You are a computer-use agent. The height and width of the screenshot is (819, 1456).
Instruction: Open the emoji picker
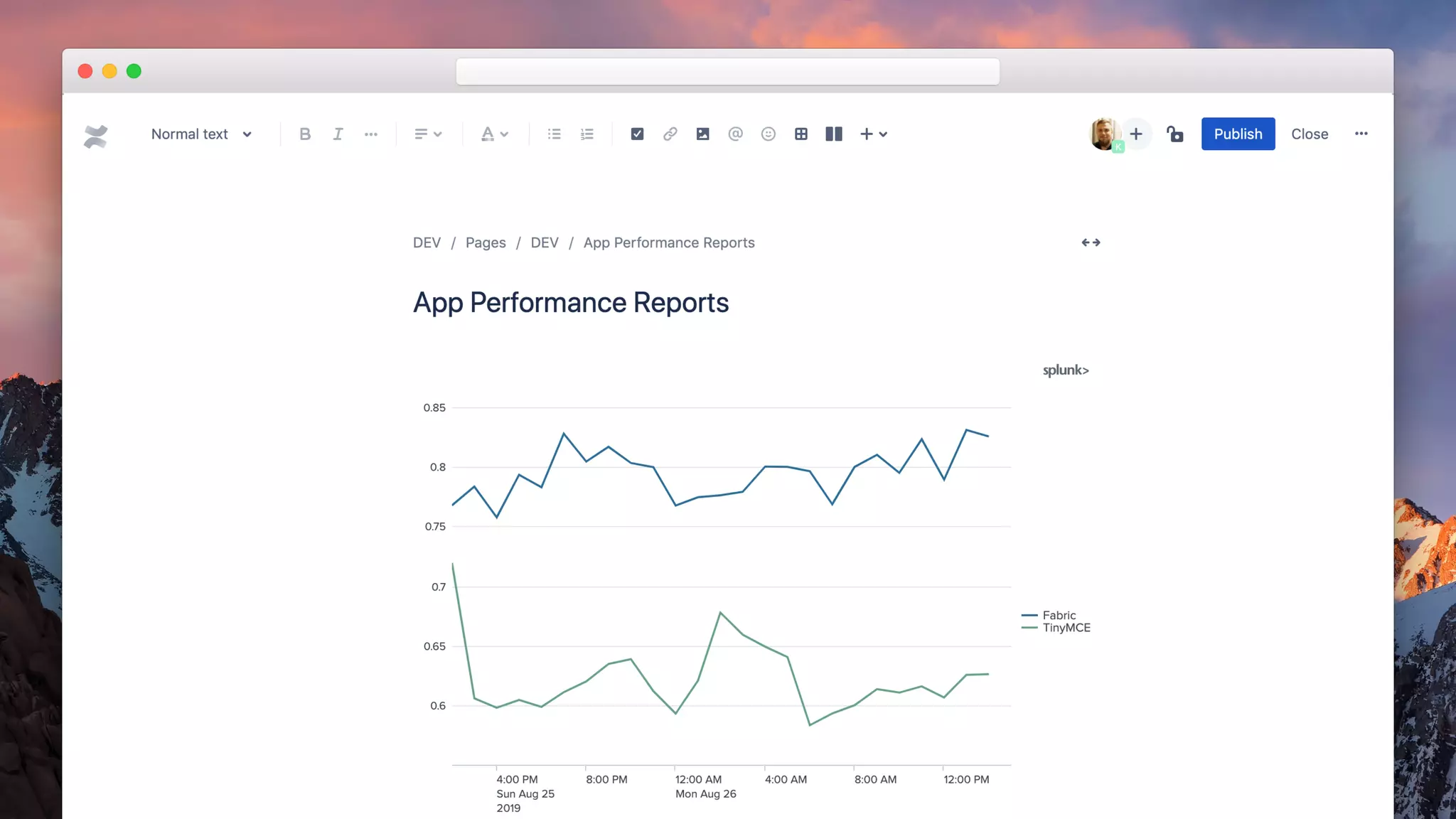click(x=768, y=134)
